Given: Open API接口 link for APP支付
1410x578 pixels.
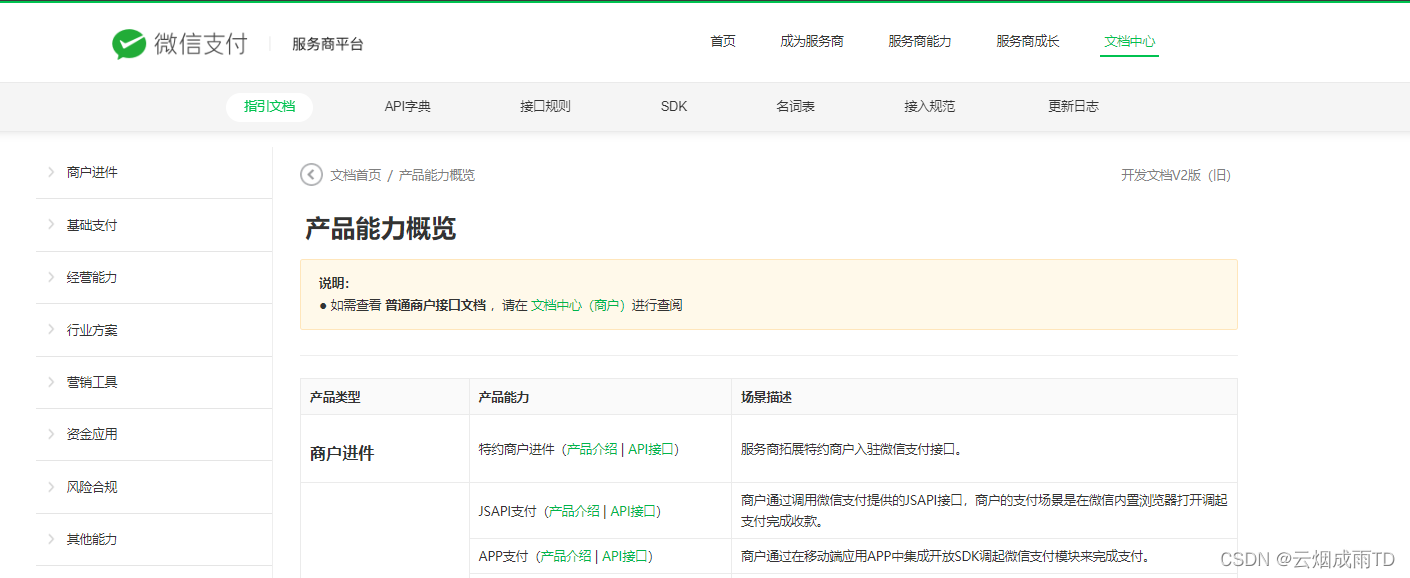Looking at the screenshot, I should pyautogui.click(x=625, y=556).
